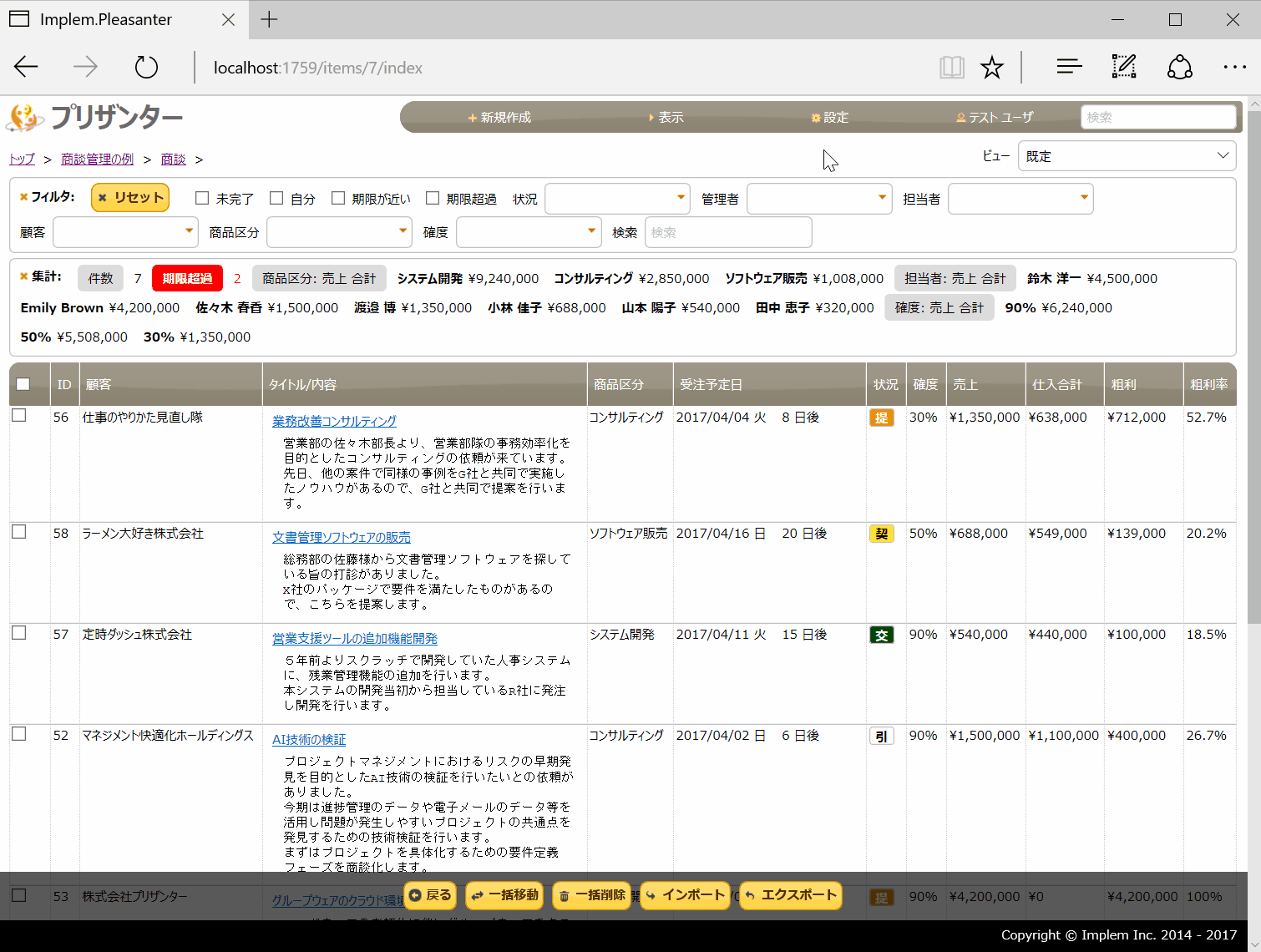Enable the 期限超過 filter checkbox

click(x=433, y=198)
